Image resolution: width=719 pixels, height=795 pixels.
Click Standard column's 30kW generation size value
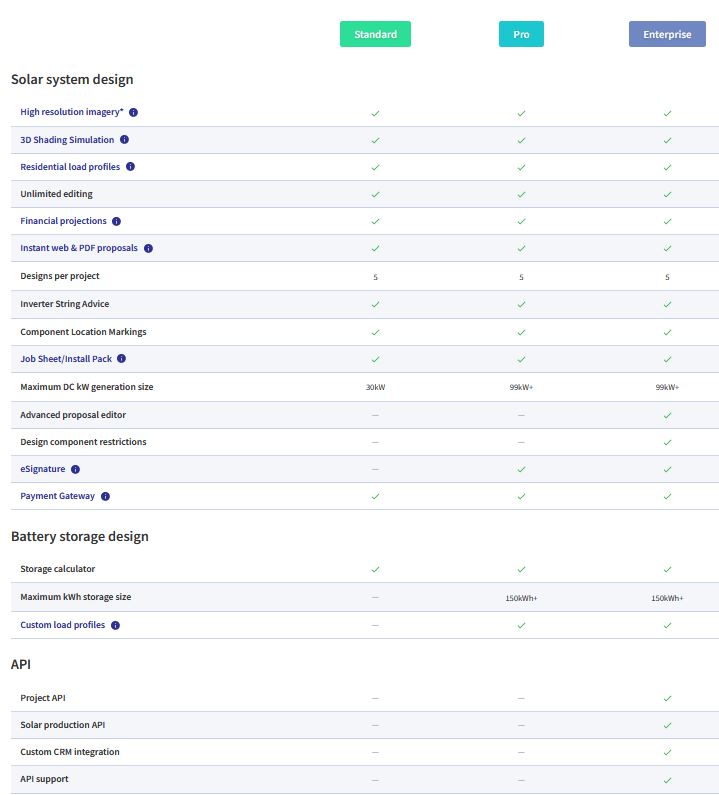pyautogui.click(x=375, y=387)
